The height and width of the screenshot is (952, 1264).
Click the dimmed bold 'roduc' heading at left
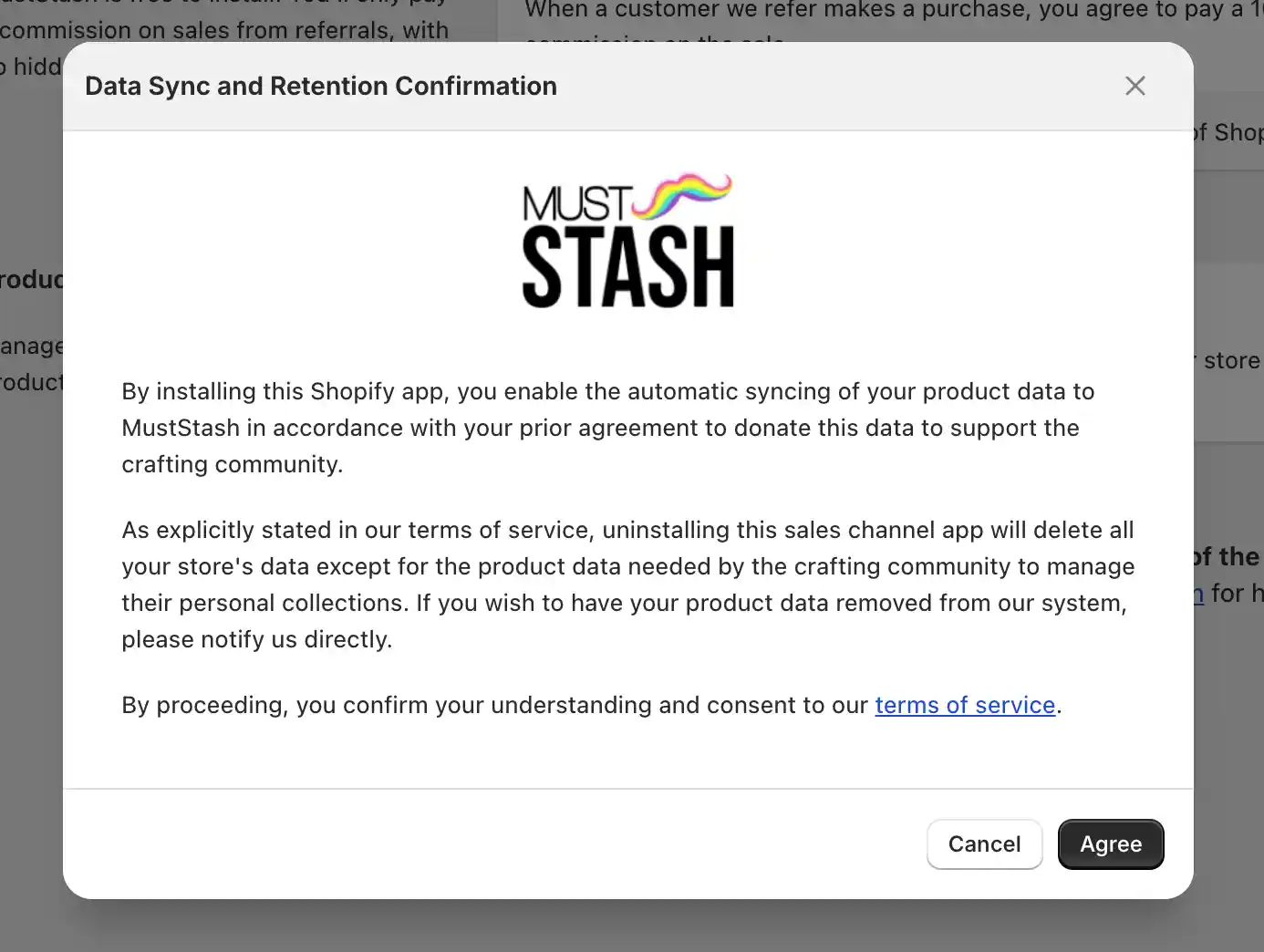[32, 279]
